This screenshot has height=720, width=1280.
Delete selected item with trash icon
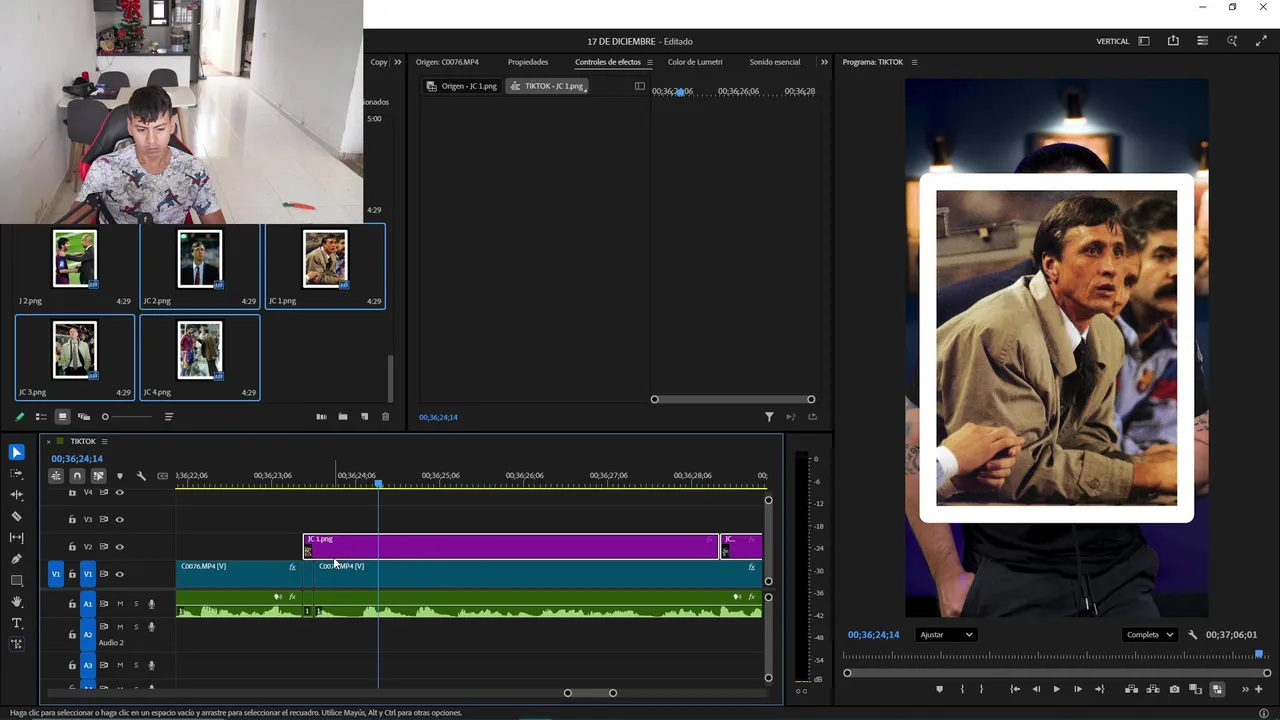click(385, 417)
